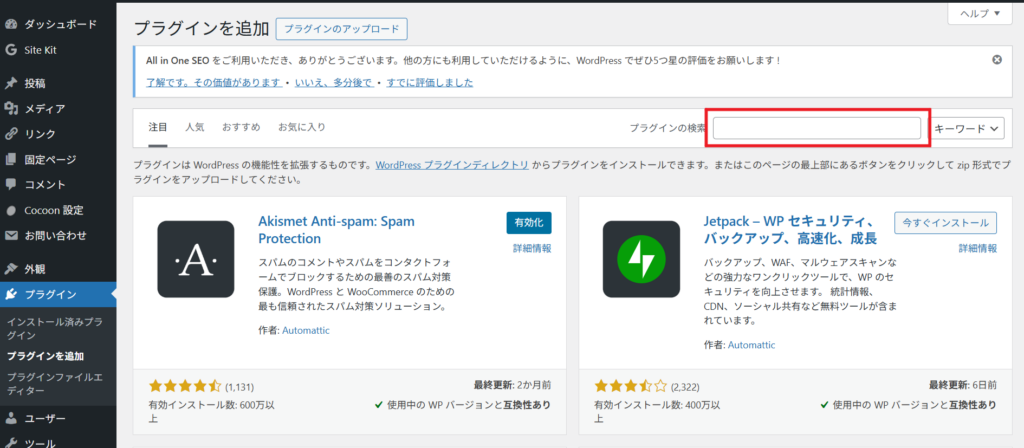The height and width of the screenshot is (448, 1024).
Task: Click the 了解です。その価値があります link
Action: (x=214, y=83)
